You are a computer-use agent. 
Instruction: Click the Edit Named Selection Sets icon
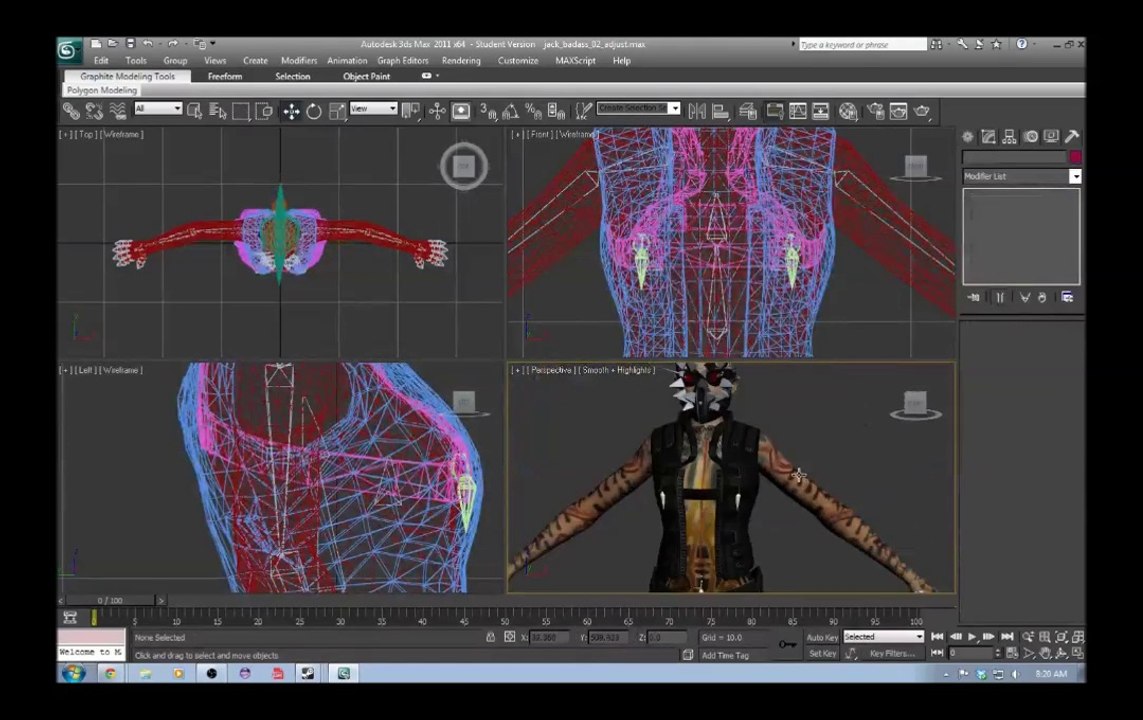(x=583, y=111)
